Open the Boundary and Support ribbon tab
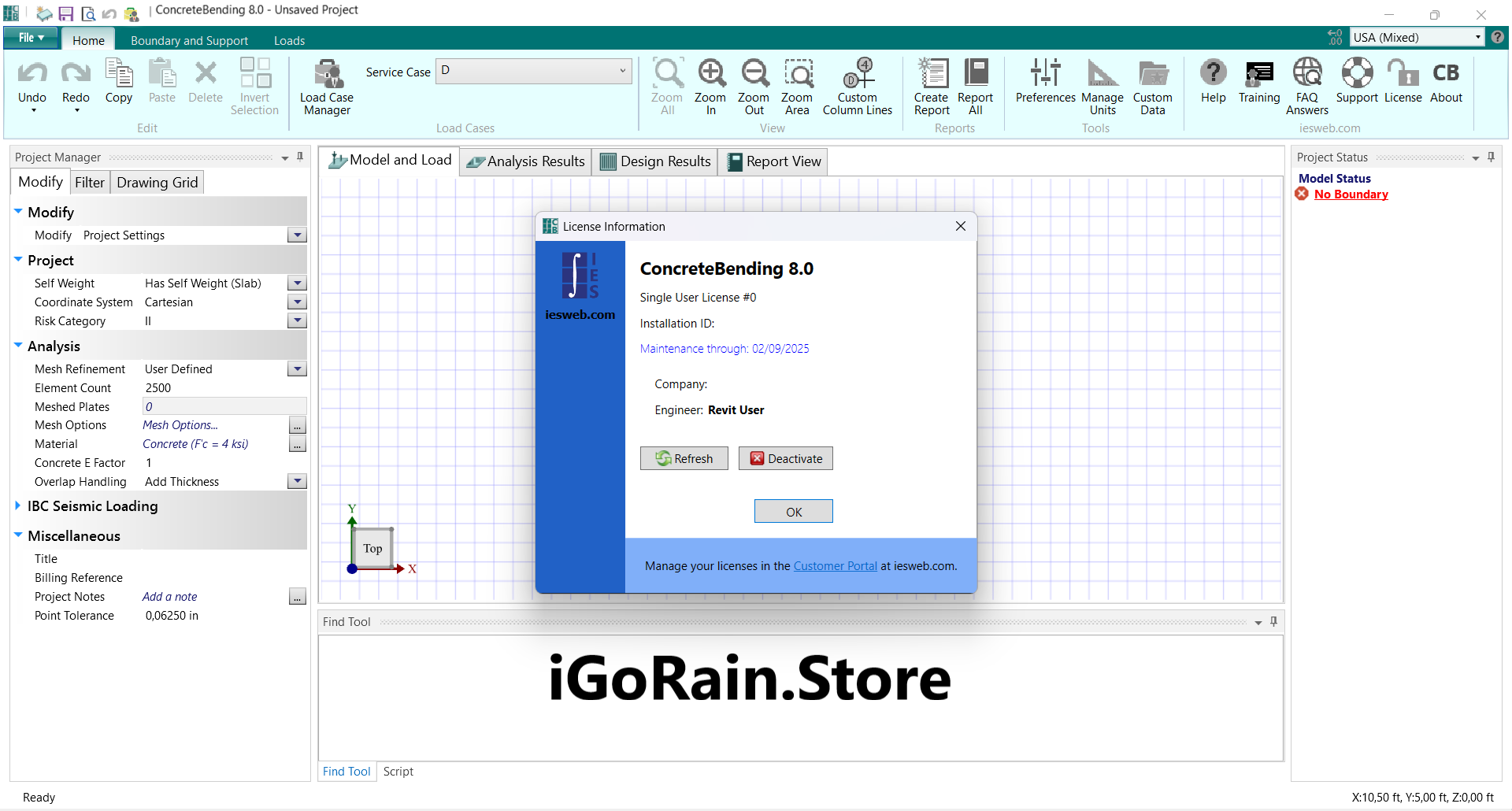The width and height of the screenshot is (1512, 811). (x=189, y=41)
